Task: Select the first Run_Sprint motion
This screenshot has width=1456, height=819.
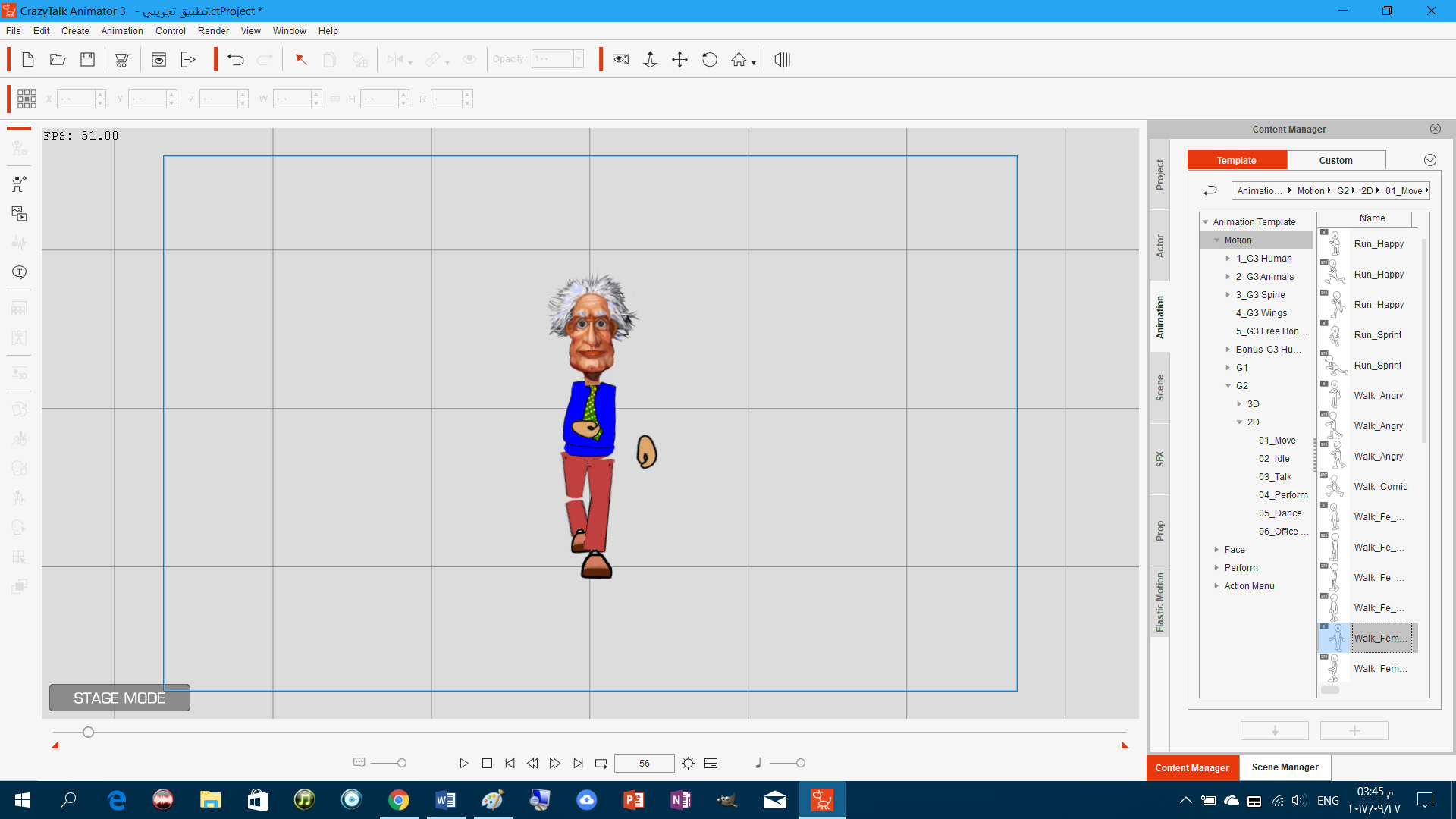Action: 1369,335
